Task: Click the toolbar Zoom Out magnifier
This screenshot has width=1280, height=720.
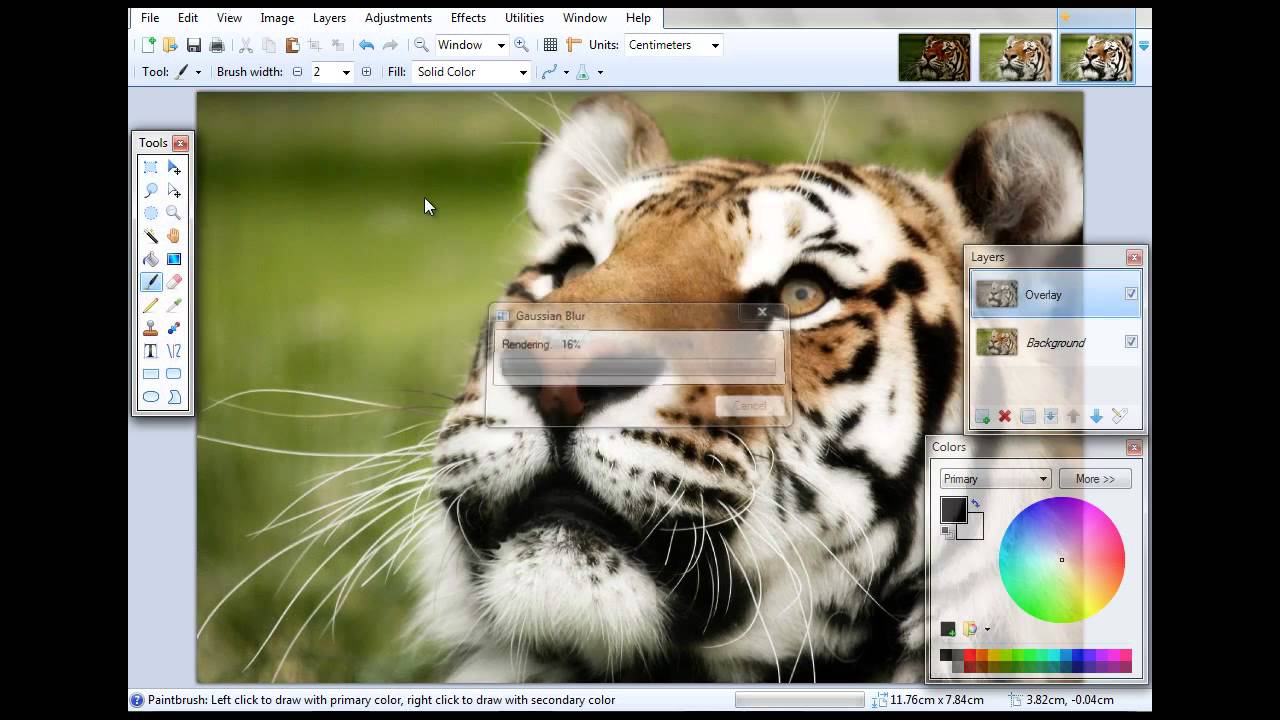Action: point(421,45)
